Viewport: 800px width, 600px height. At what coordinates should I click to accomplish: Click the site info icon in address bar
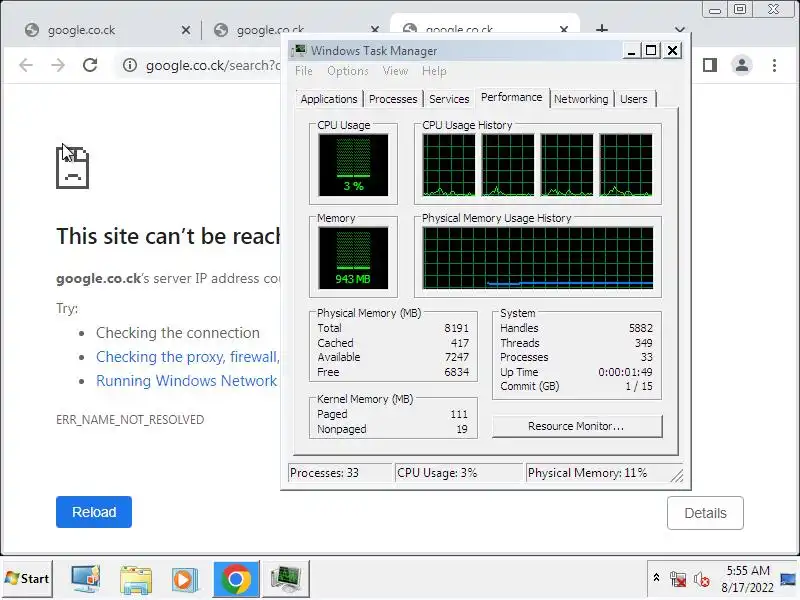[x=130, y=65]
